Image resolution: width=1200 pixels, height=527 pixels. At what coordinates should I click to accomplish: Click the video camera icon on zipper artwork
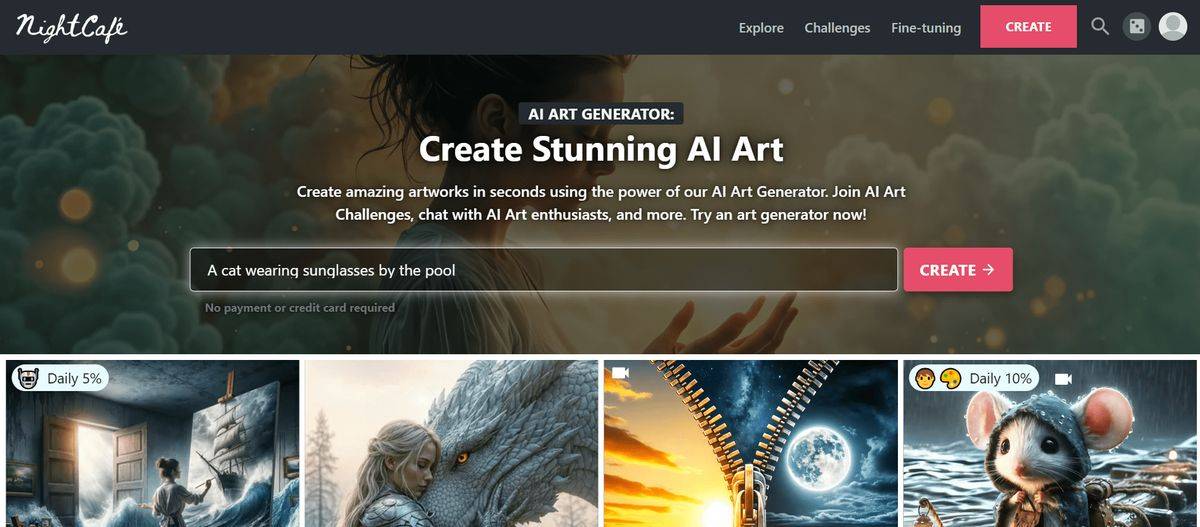(x=620, y=373)
